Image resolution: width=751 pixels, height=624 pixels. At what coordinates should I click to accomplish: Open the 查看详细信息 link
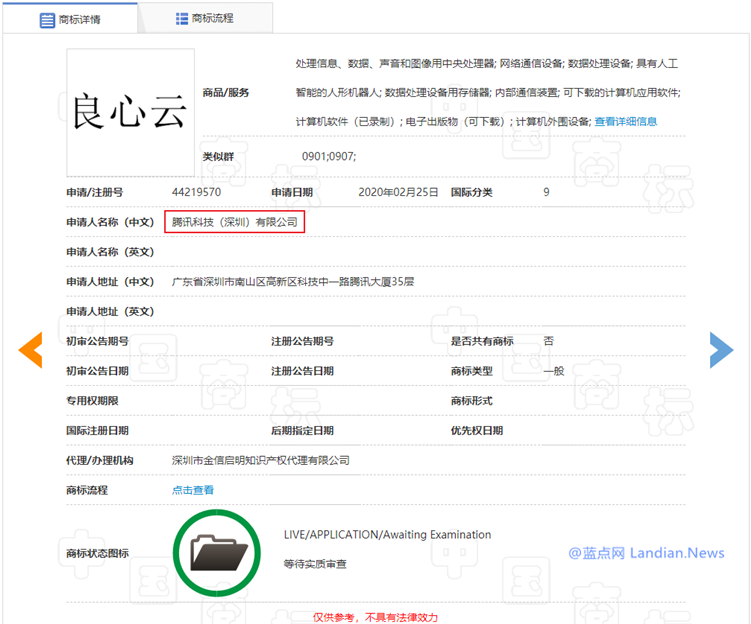pos(626,122)
